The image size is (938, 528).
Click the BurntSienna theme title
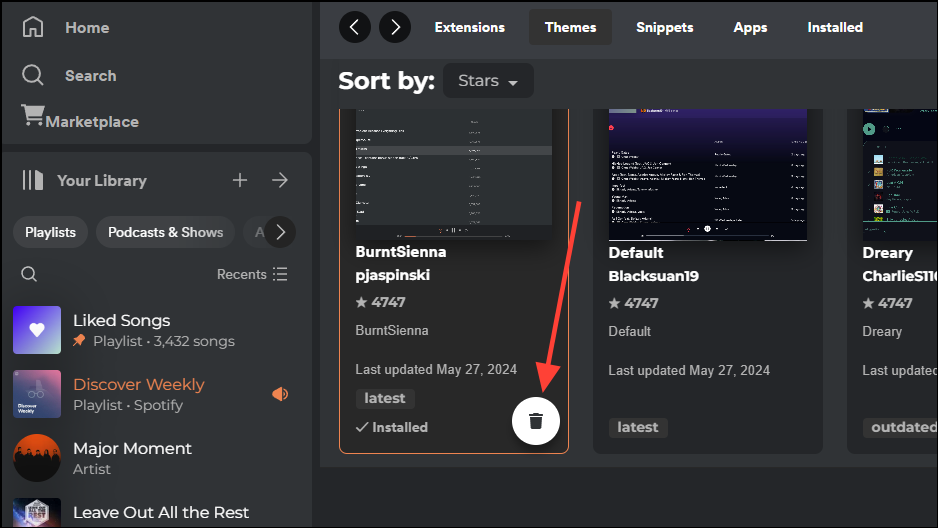[401, 252]
